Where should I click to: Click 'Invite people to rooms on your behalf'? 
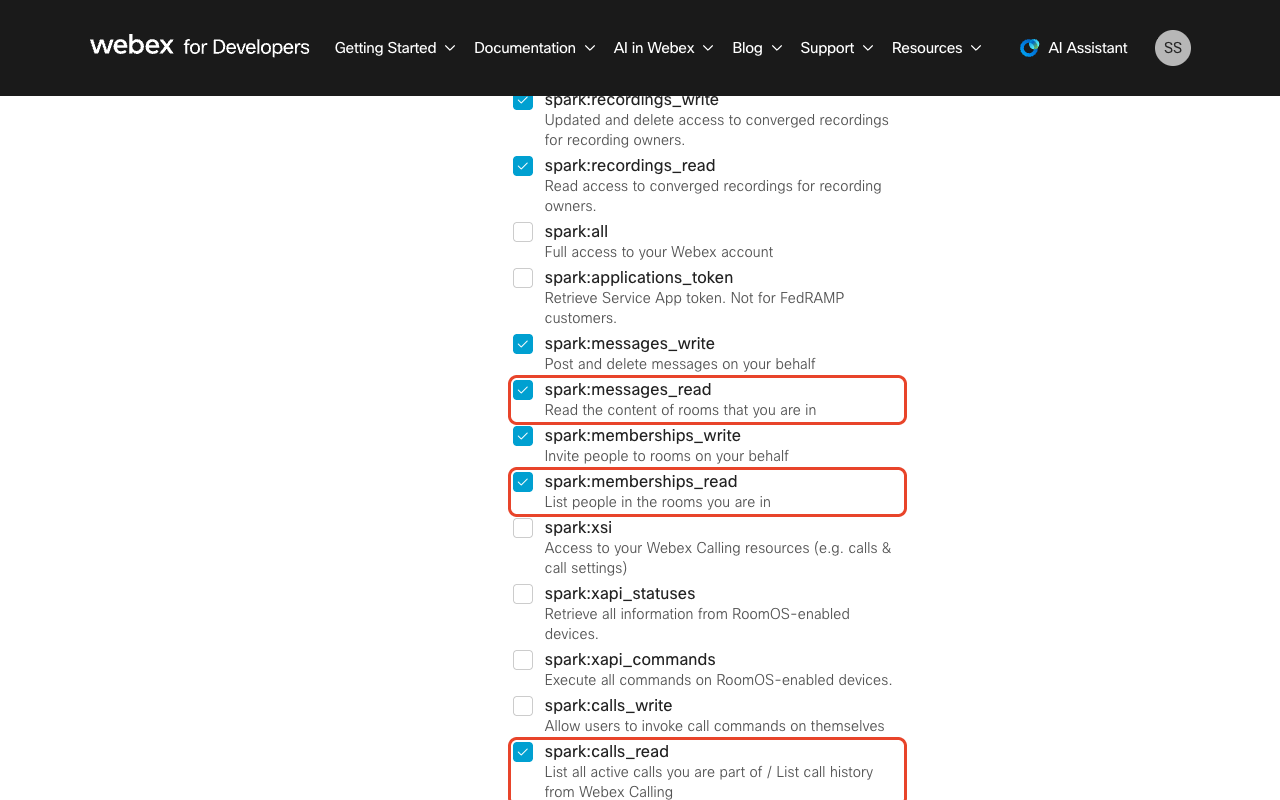[667, 456]
